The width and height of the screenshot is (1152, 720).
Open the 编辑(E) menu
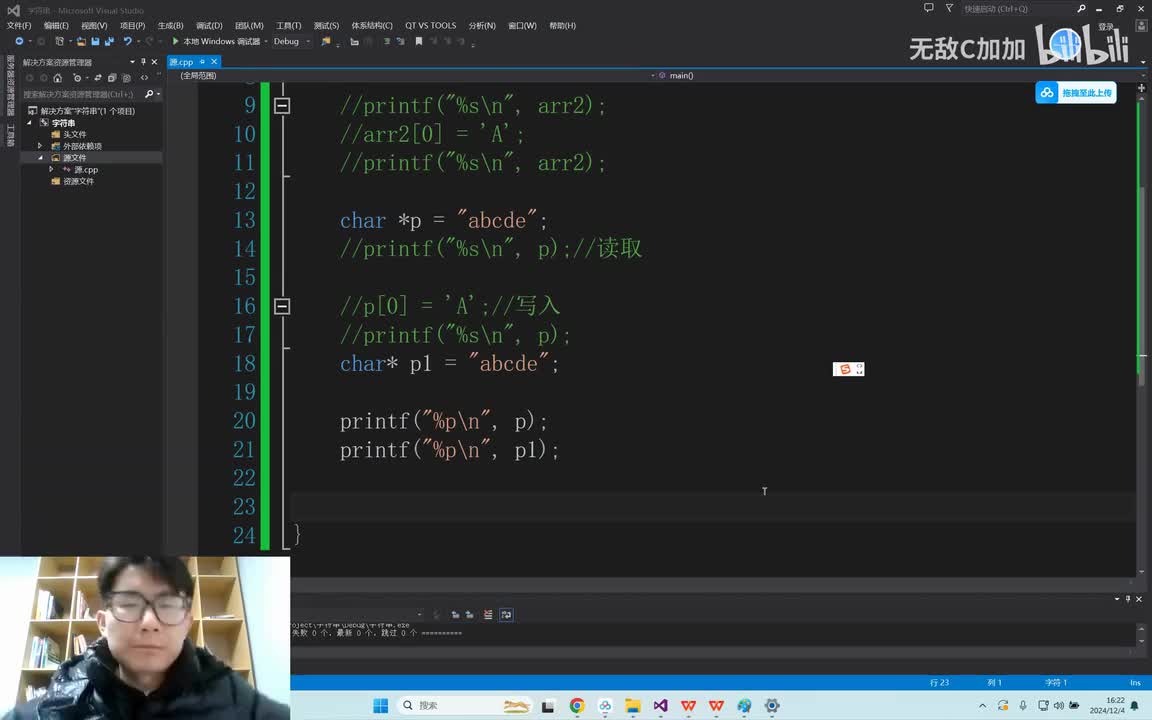(57, 26)
